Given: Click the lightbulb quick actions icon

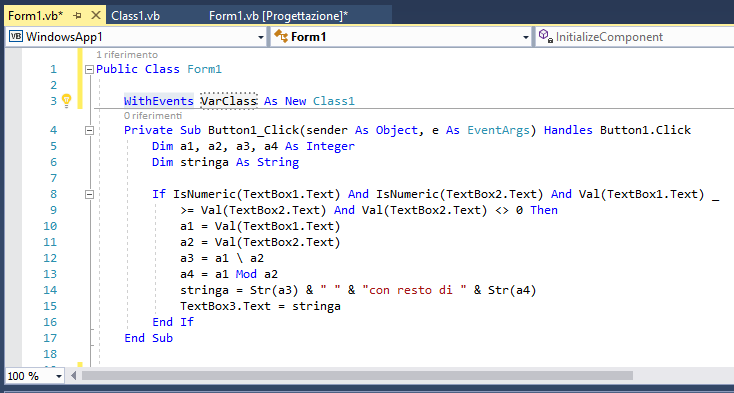Looking at the screenshot, I should [66, 101].
